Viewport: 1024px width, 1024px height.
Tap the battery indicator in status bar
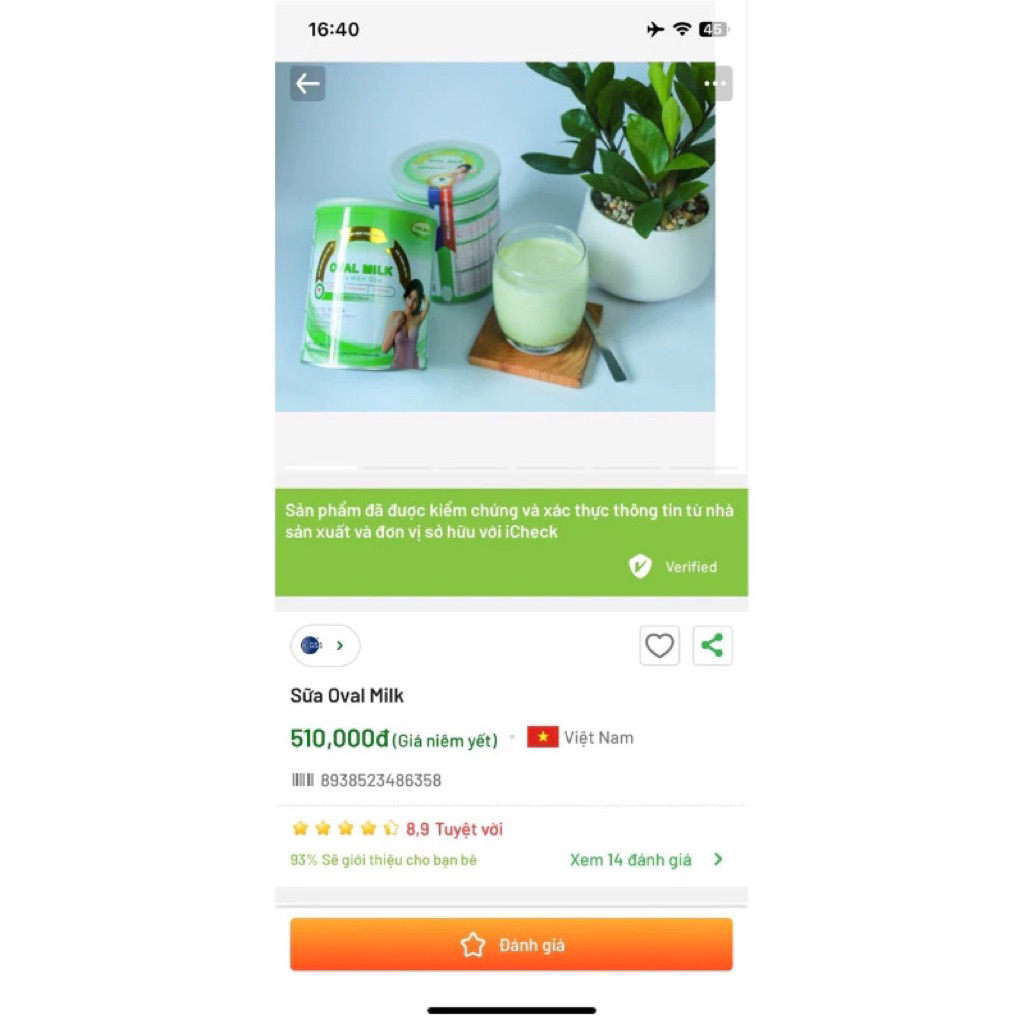click(713, 29)
